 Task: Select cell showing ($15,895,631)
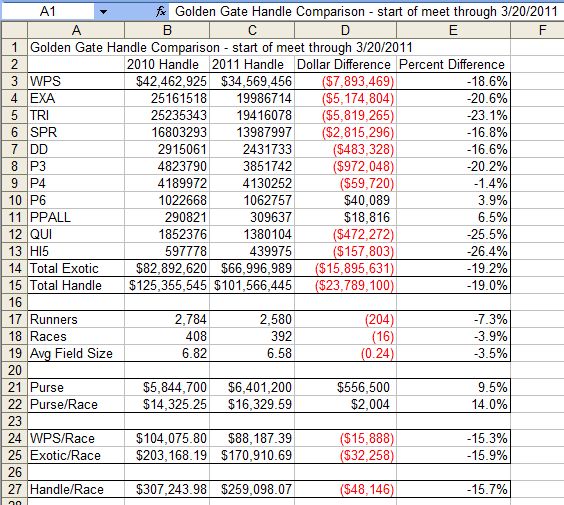[x=345, y=268]
